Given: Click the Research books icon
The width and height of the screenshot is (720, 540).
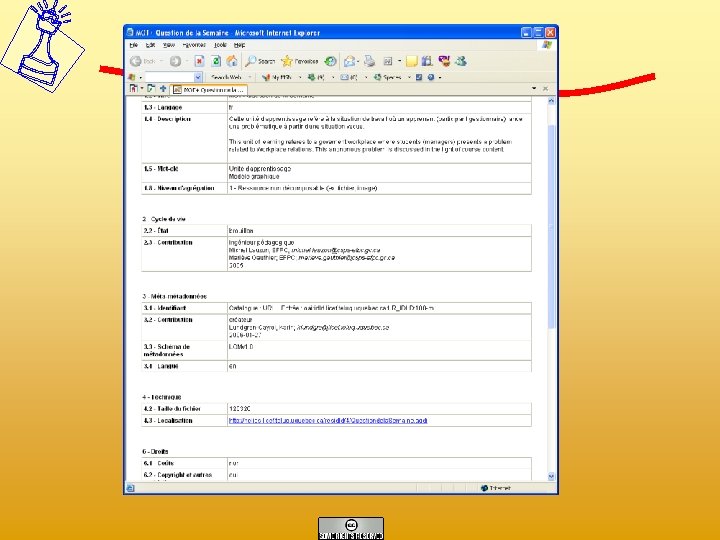Looking at the screenshot, I should coord(428,61).
